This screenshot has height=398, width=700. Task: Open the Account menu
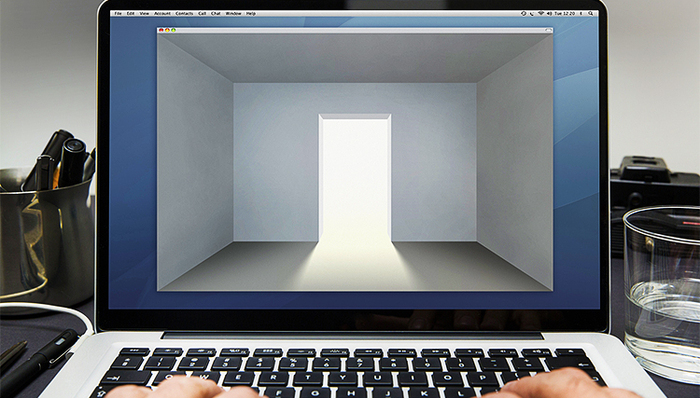[x=162, y=14]
